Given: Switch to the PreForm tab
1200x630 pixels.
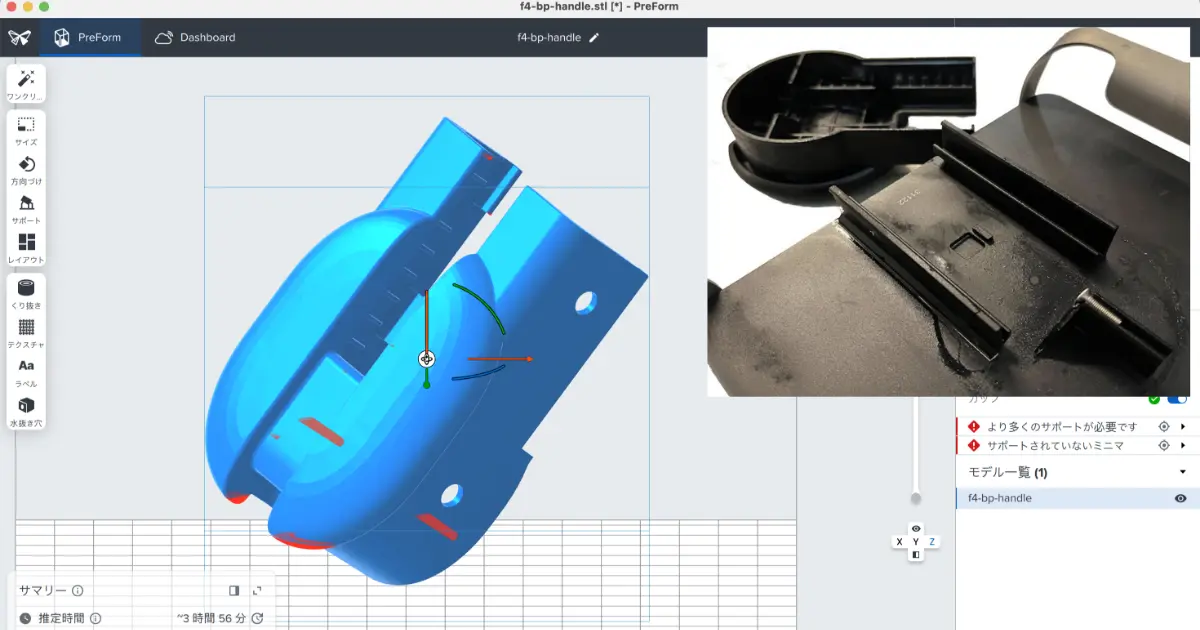Looking at the screenshot, I should coord(88,37).
